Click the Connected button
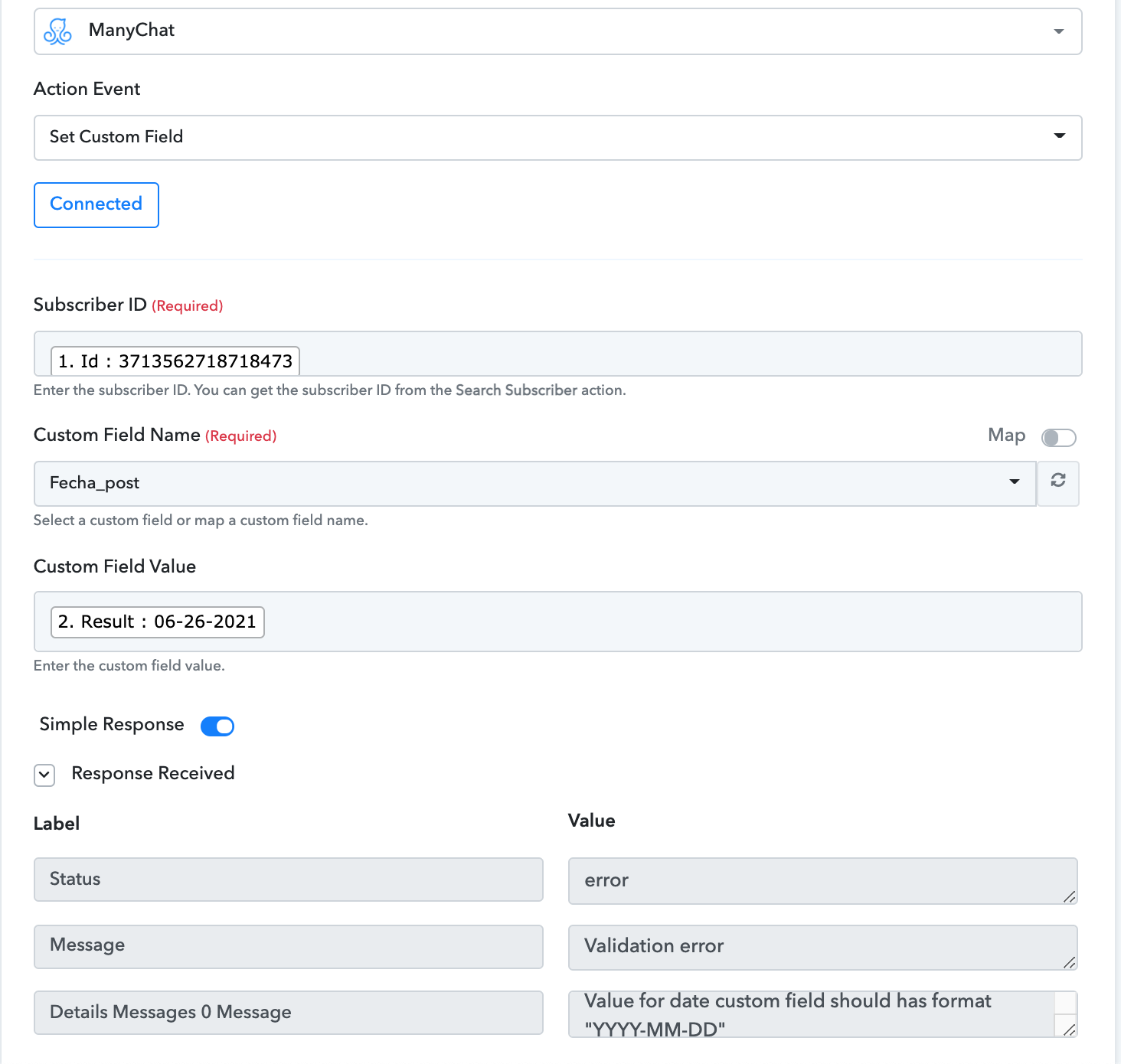Screen dimensions: 1121x1064 (96, 204)
